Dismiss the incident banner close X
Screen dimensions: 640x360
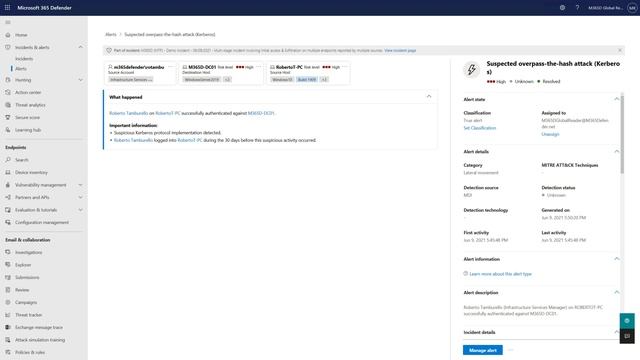click(620, 51)
